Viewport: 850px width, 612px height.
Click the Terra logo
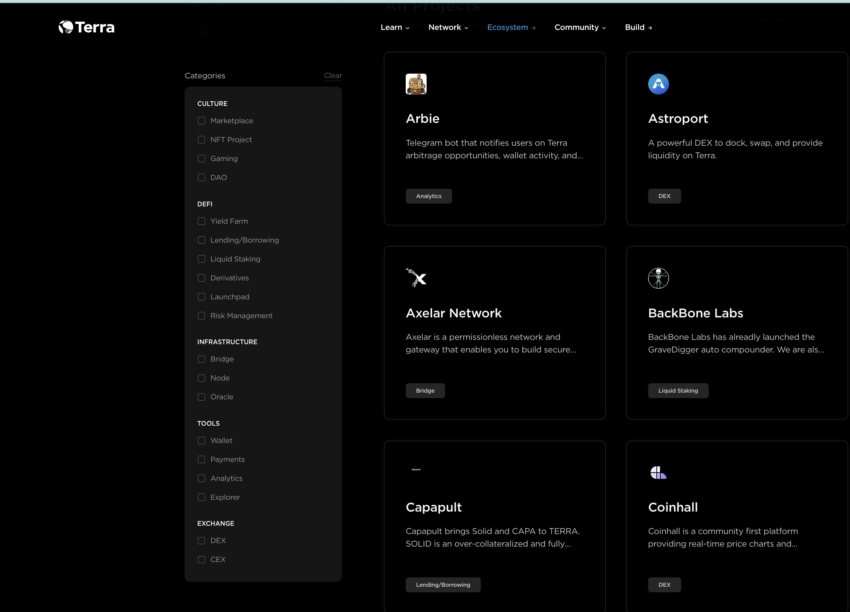coord(87,27)
